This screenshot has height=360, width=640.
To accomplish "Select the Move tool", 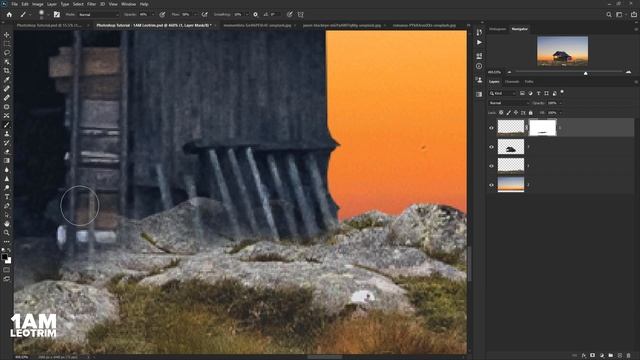I will click(x=7, y=35).
